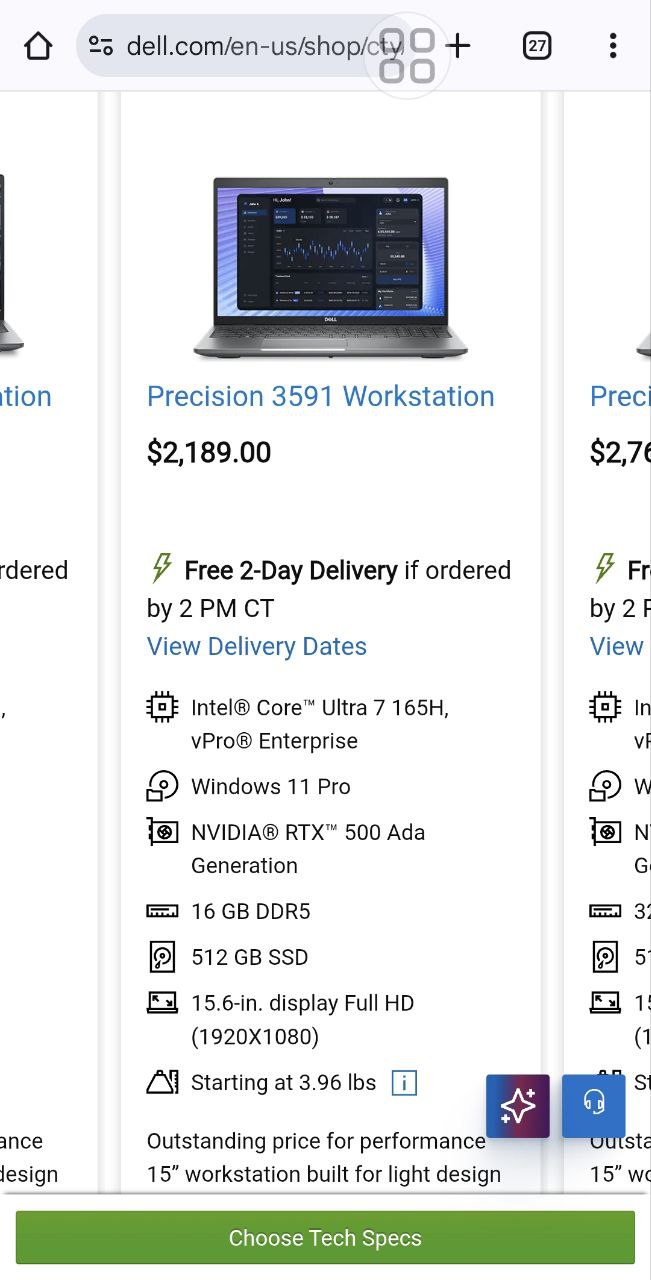The height and width of the screenshot is (1280, 651).
Task: Click View Delivery Dates link
Action: [257, 646]
